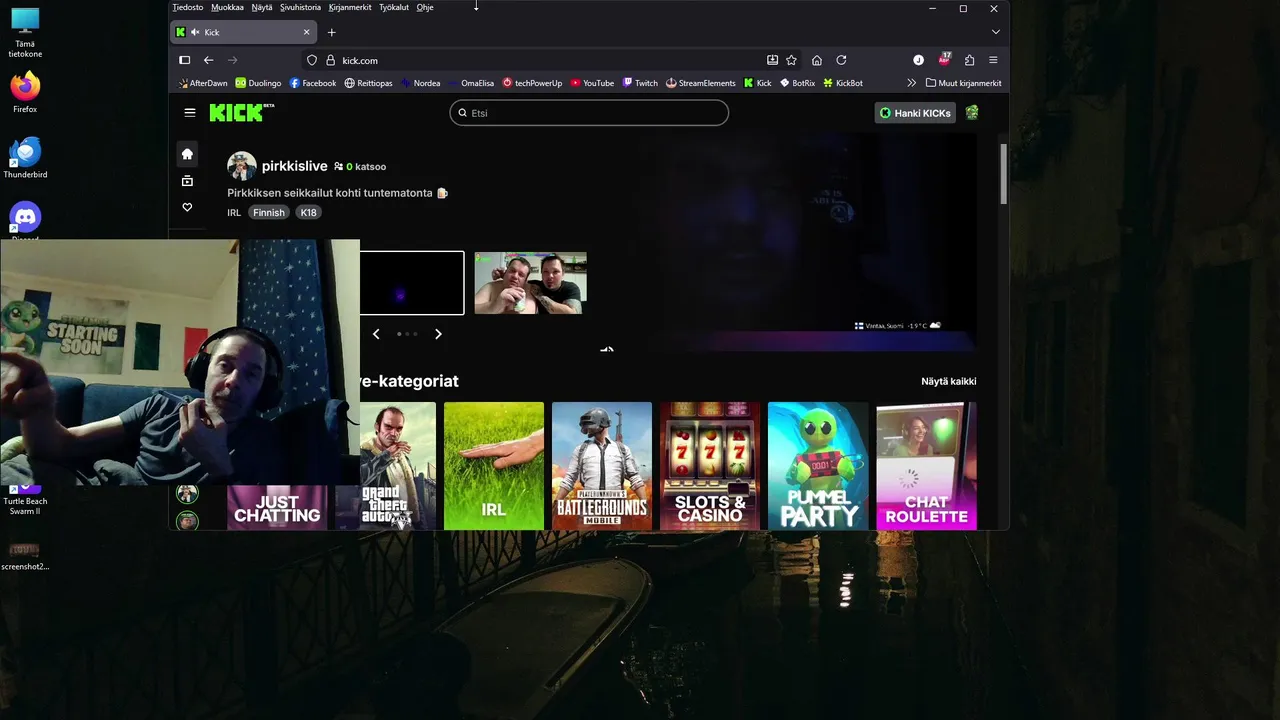Reload the current page
Image resolution: width=1280 pixels, height=720 pixels.
point(841,60)
